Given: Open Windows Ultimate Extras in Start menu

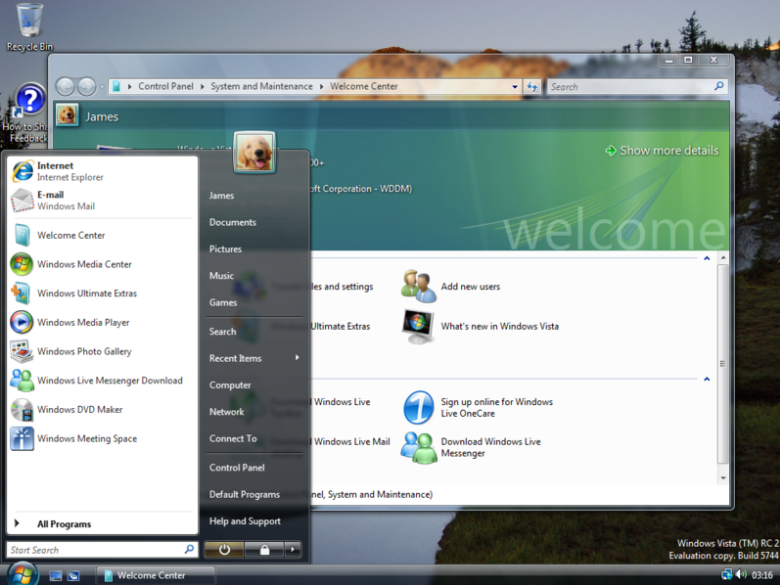Looking at the screenshot, I should [102, 293].
